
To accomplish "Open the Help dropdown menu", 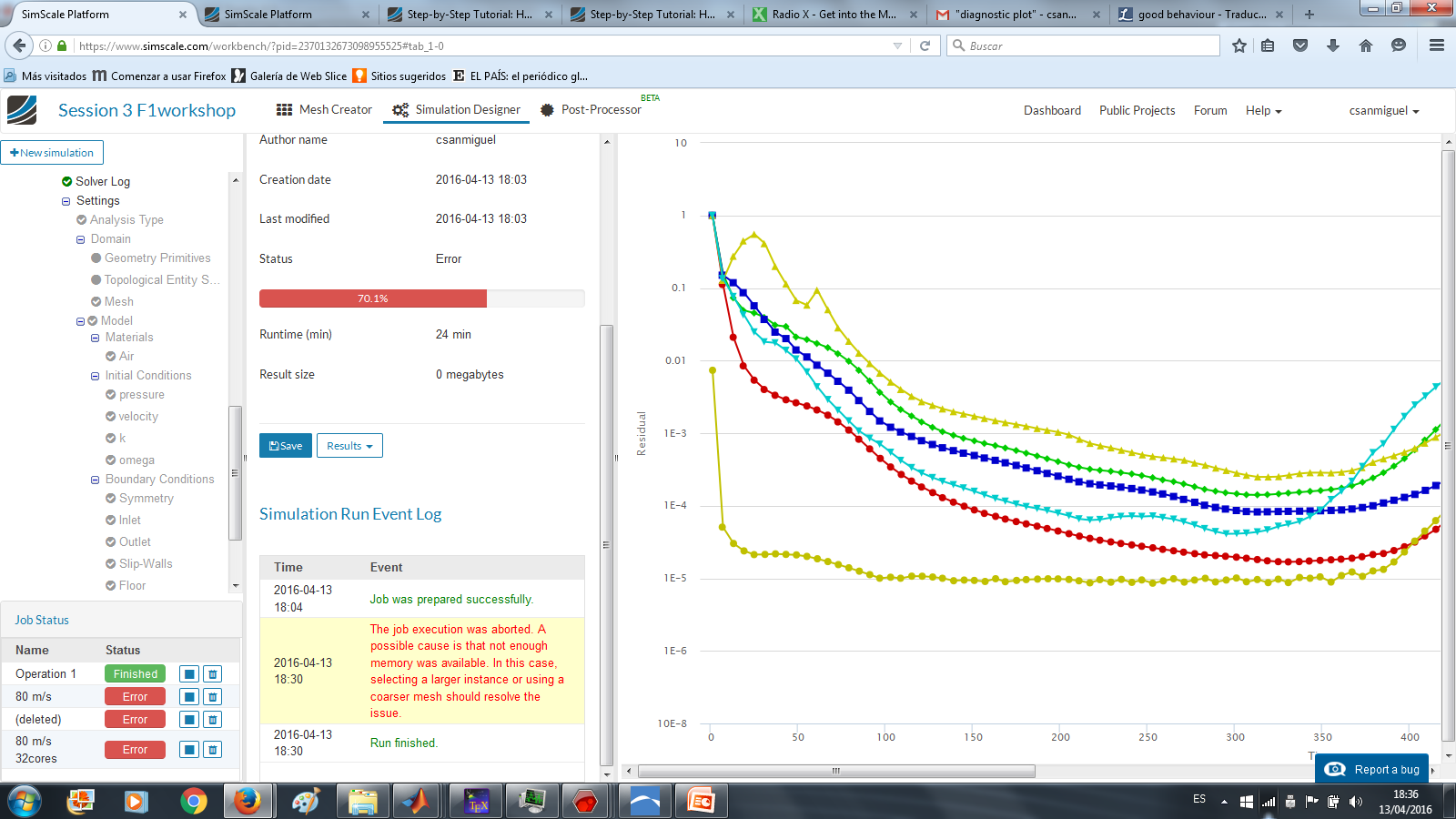I will (x=1263, y=110).
